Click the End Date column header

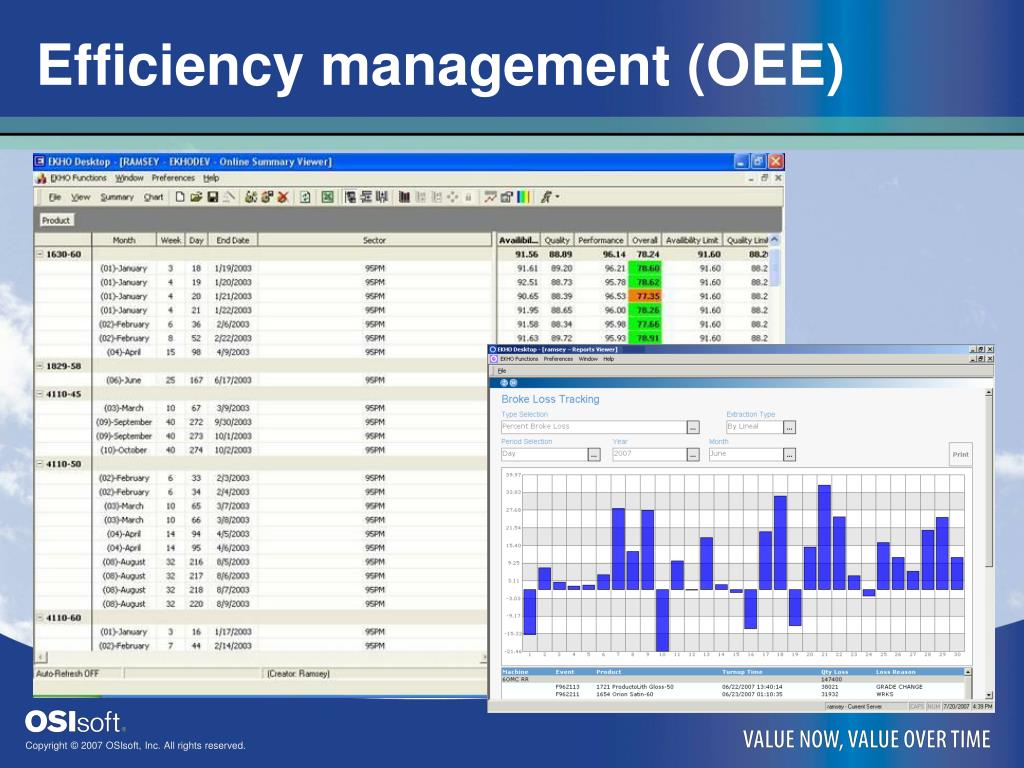click(x=232, y=240)
